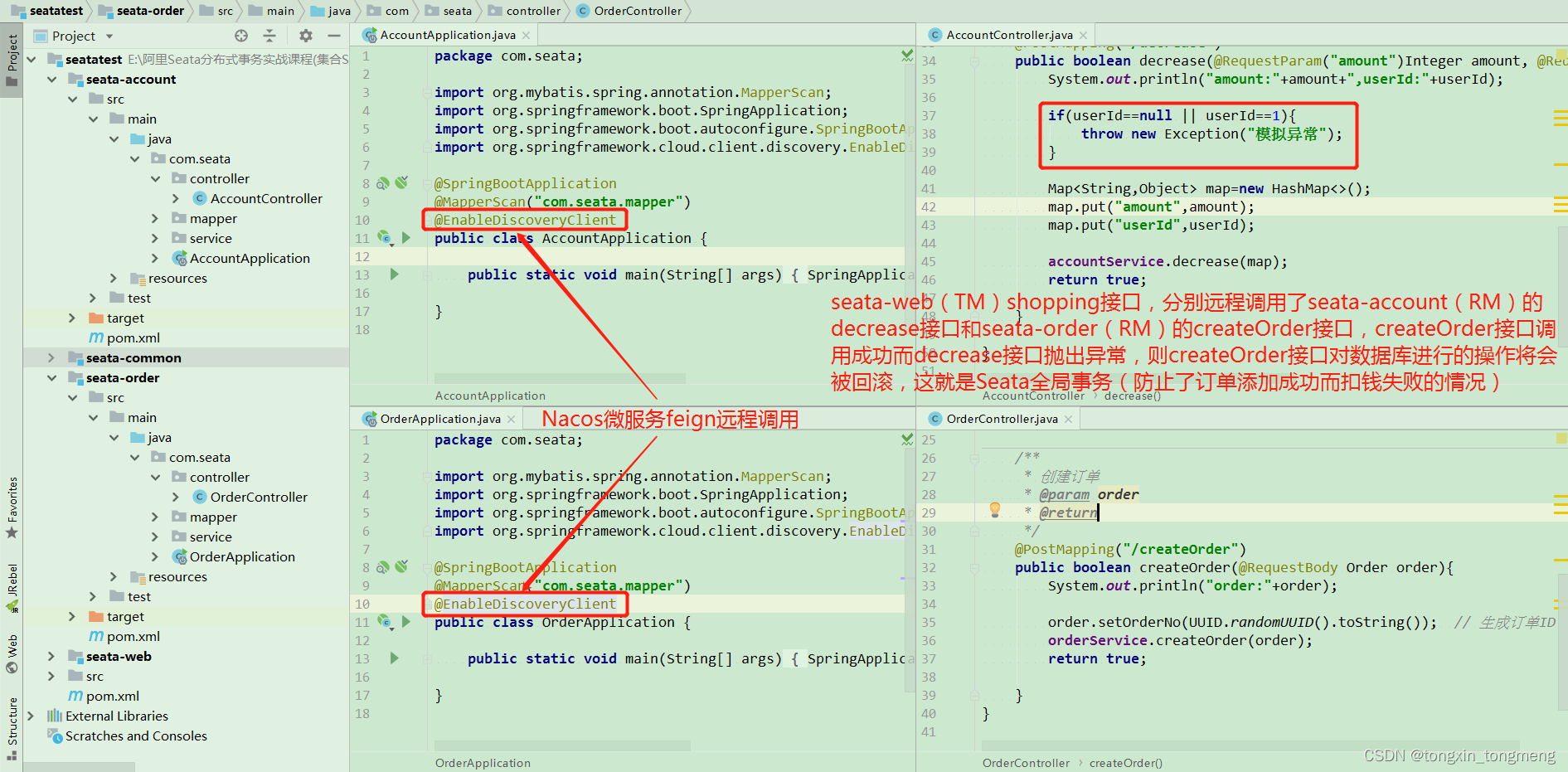Viewport: 1568px width, 772px height.
Task: Close the OrderApplication.java tab
Action: 511,419
